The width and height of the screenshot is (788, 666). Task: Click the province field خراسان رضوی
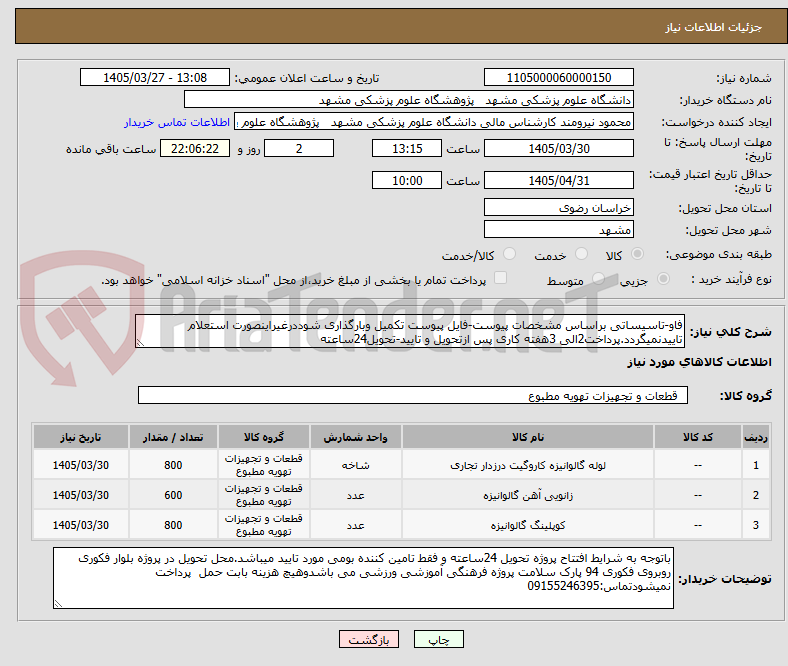tap(559, 207)
